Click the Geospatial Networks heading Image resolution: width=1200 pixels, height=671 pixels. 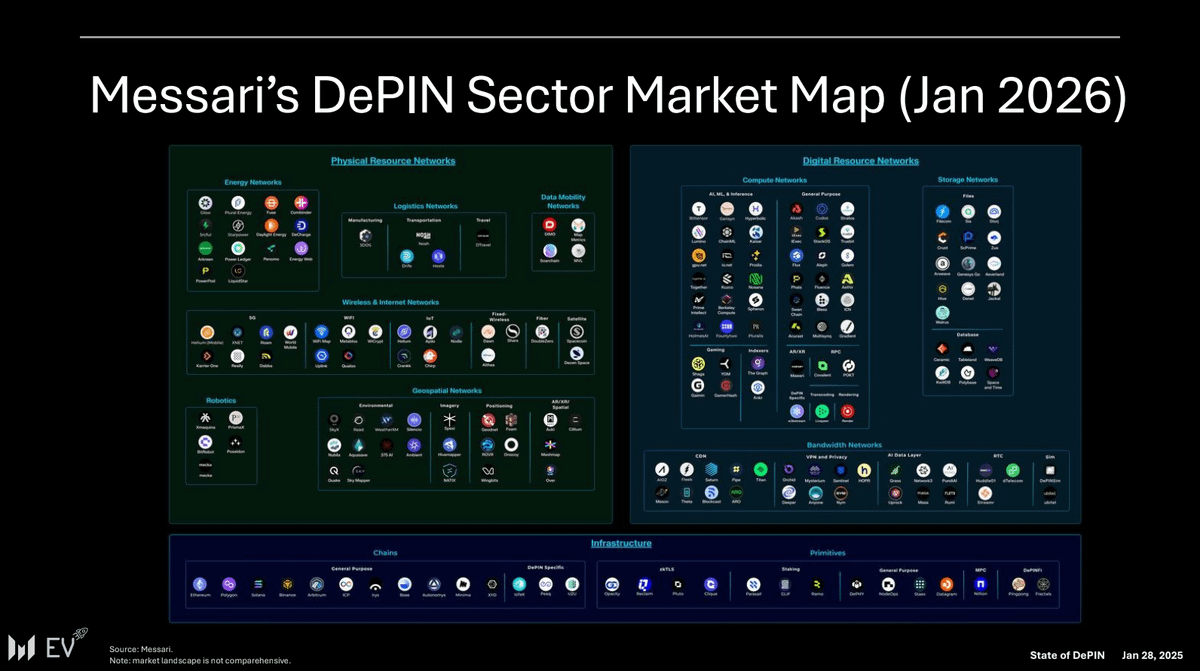[x=446, y=391]
